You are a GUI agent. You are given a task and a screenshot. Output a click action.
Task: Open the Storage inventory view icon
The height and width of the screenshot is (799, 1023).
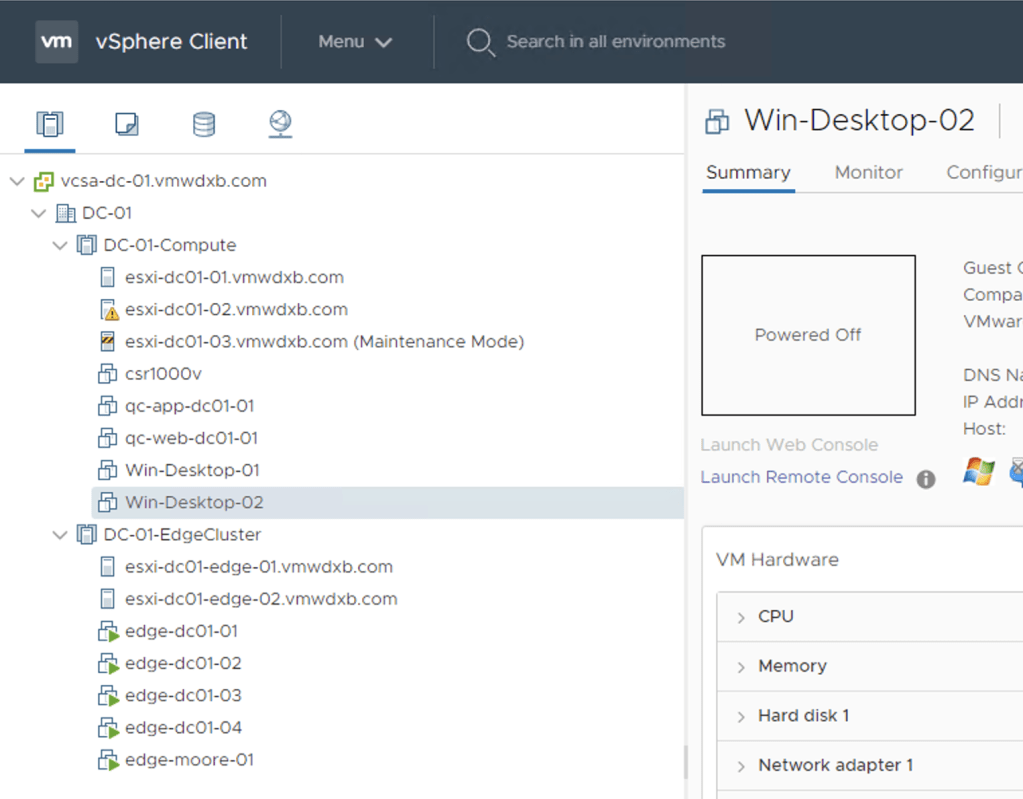(x=203, y=124)
